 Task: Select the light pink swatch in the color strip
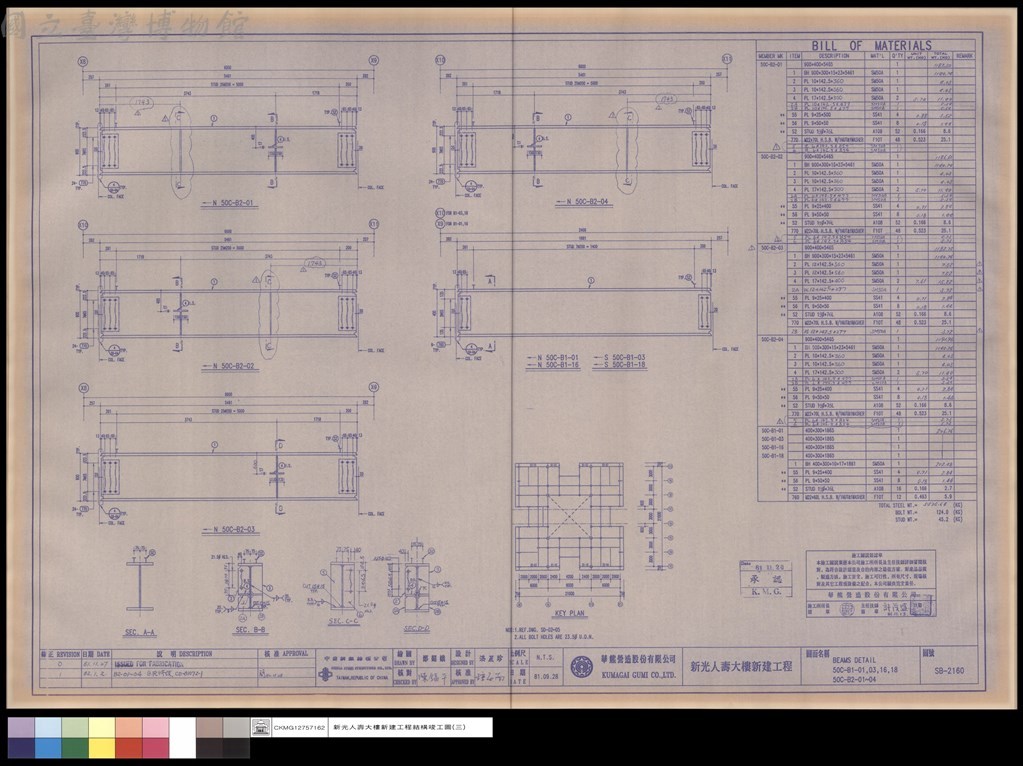[x=155, y=728]
